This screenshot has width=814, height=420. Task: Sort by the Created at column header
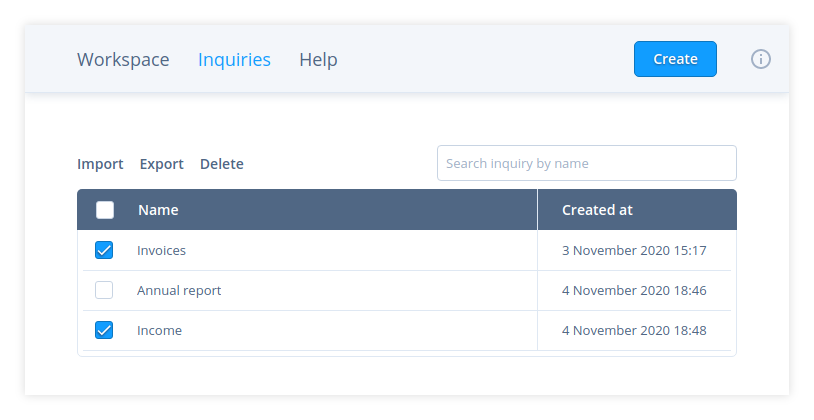point(597,210)
